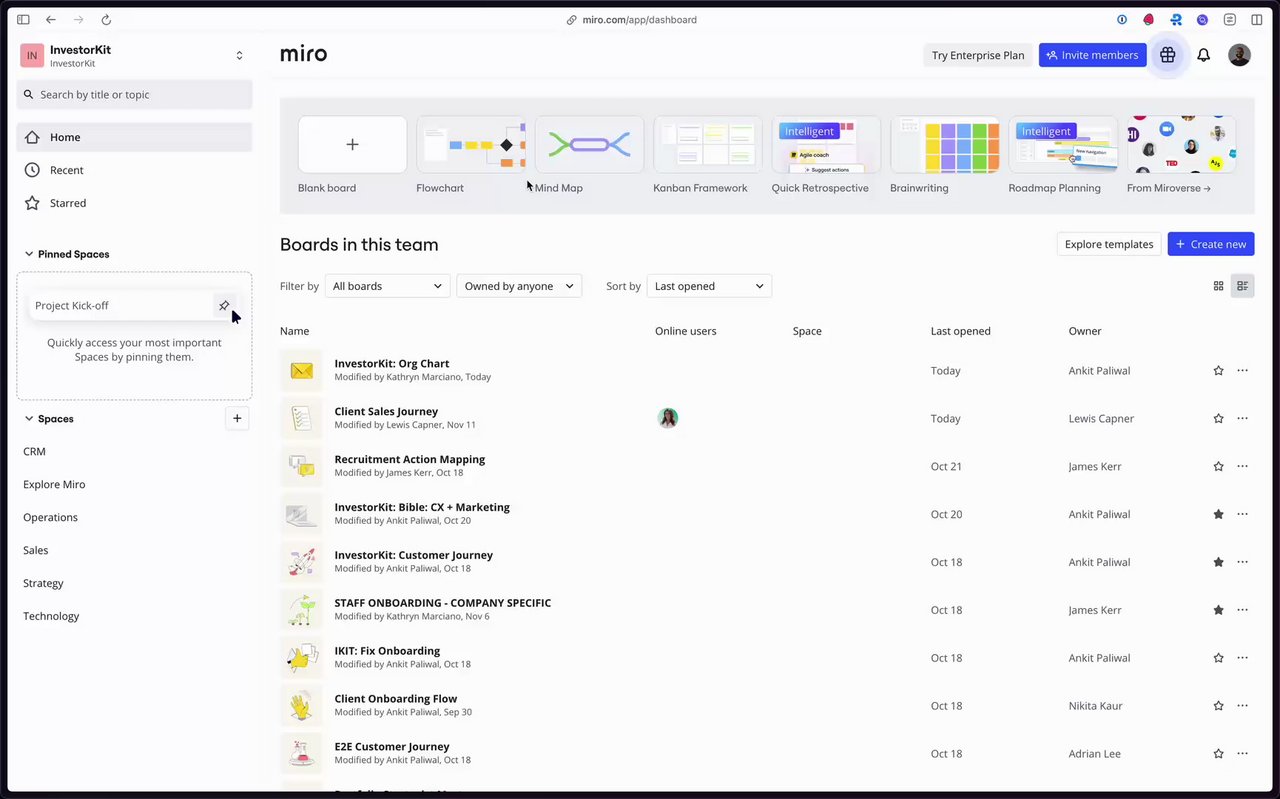Open Starred in sidebar
Viewport: 1280px width, 799px height.
[134, 203]
